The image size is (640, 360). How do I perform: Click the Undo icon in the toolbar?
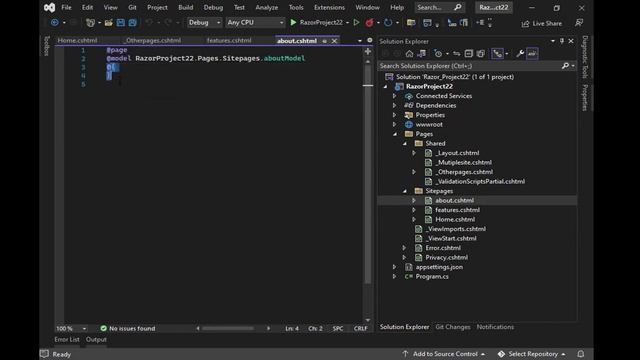coord(149,22)
